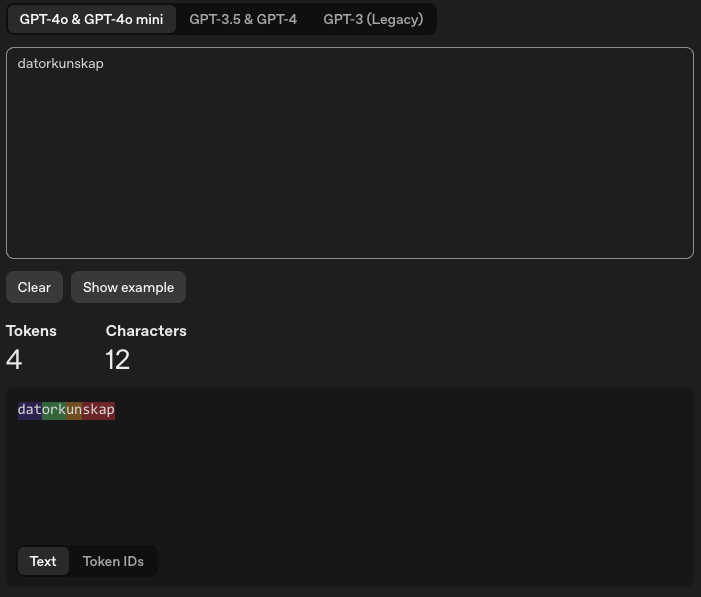Focus the text input box's empty area
Image resolution: width=701 pixels, height=597 pixels.
point(350,170)
